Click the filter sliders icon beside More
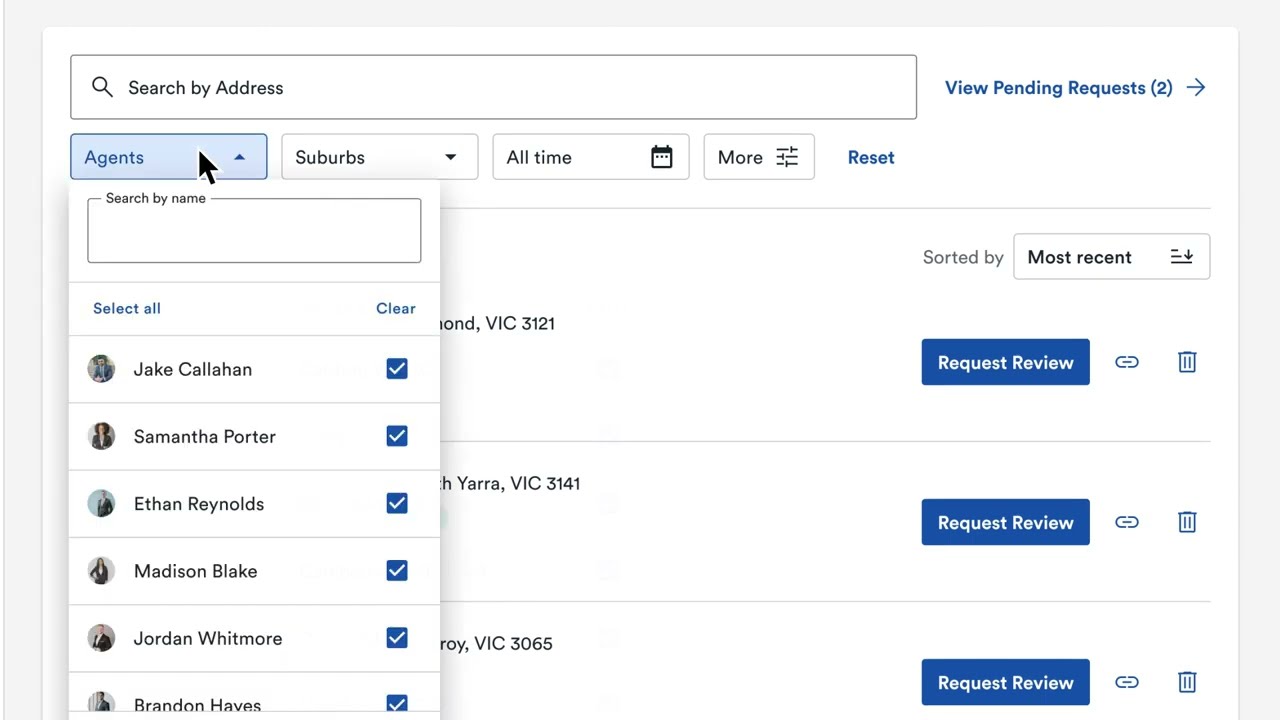Screen dimensions: 1280x720 (787, 157)
